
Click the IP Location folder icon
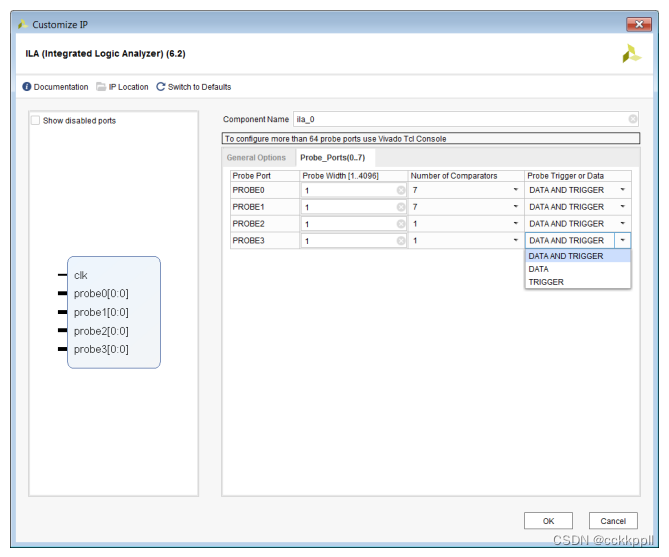click(x=101, y=87)
